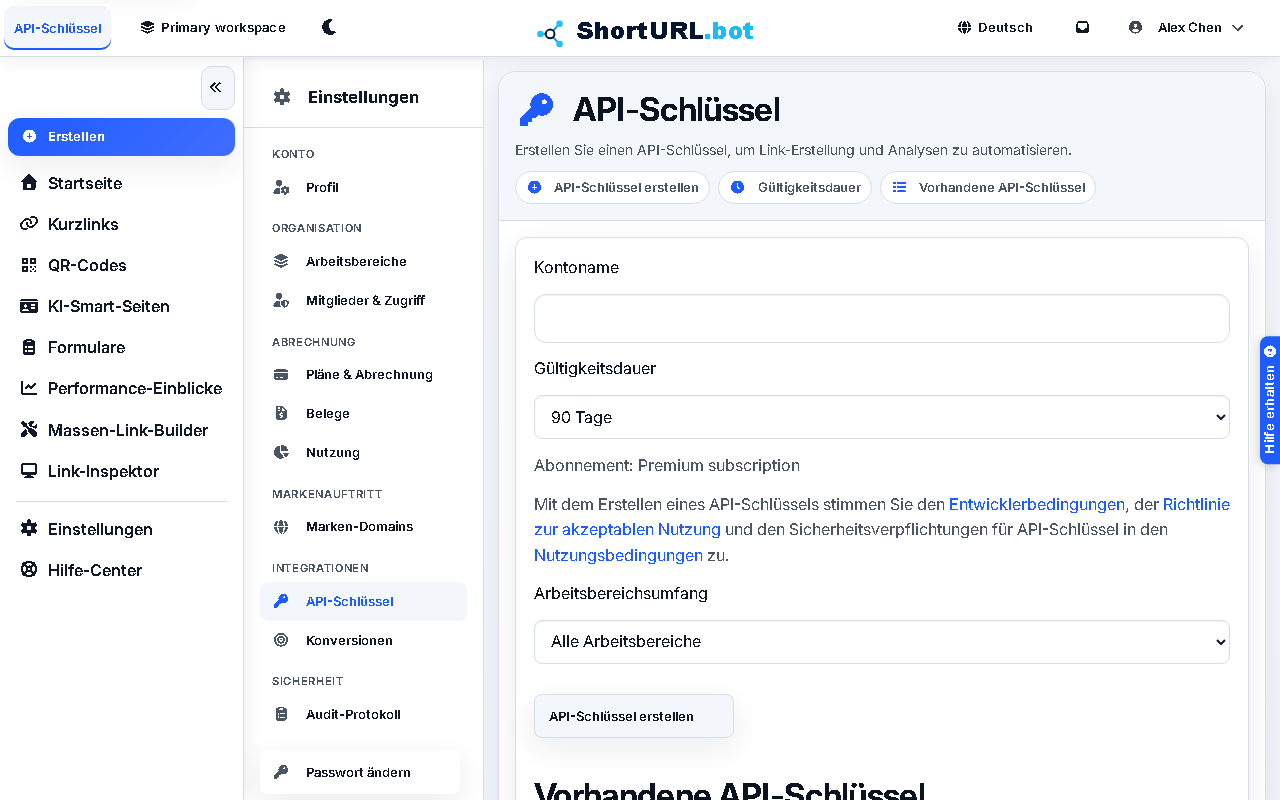Click the Konversionen target icon
The height and width of the screenshot is (800, 1280).
tap(281, 640)
